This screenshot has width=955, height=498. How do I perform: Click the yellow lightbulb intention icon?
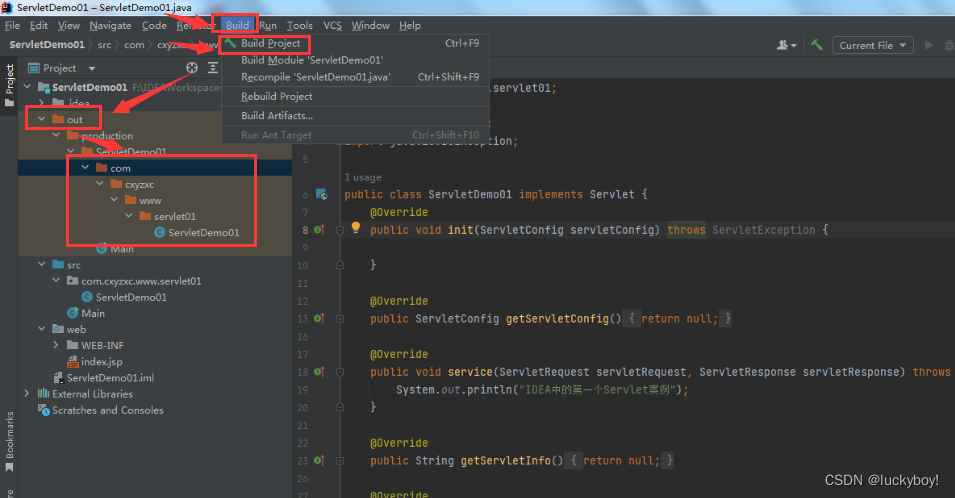point(356,228)
